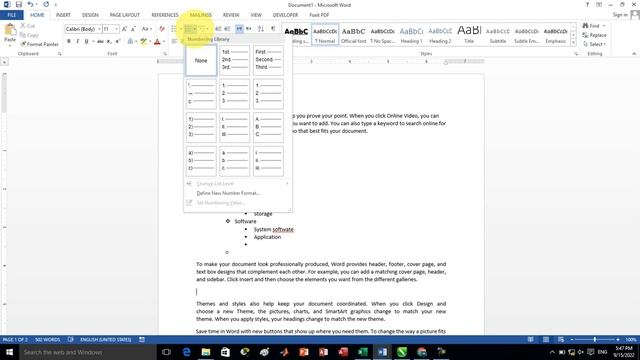Switch to the DESIGN tab
This screenshot has width=640, height=360.
(x=90, y=15)
